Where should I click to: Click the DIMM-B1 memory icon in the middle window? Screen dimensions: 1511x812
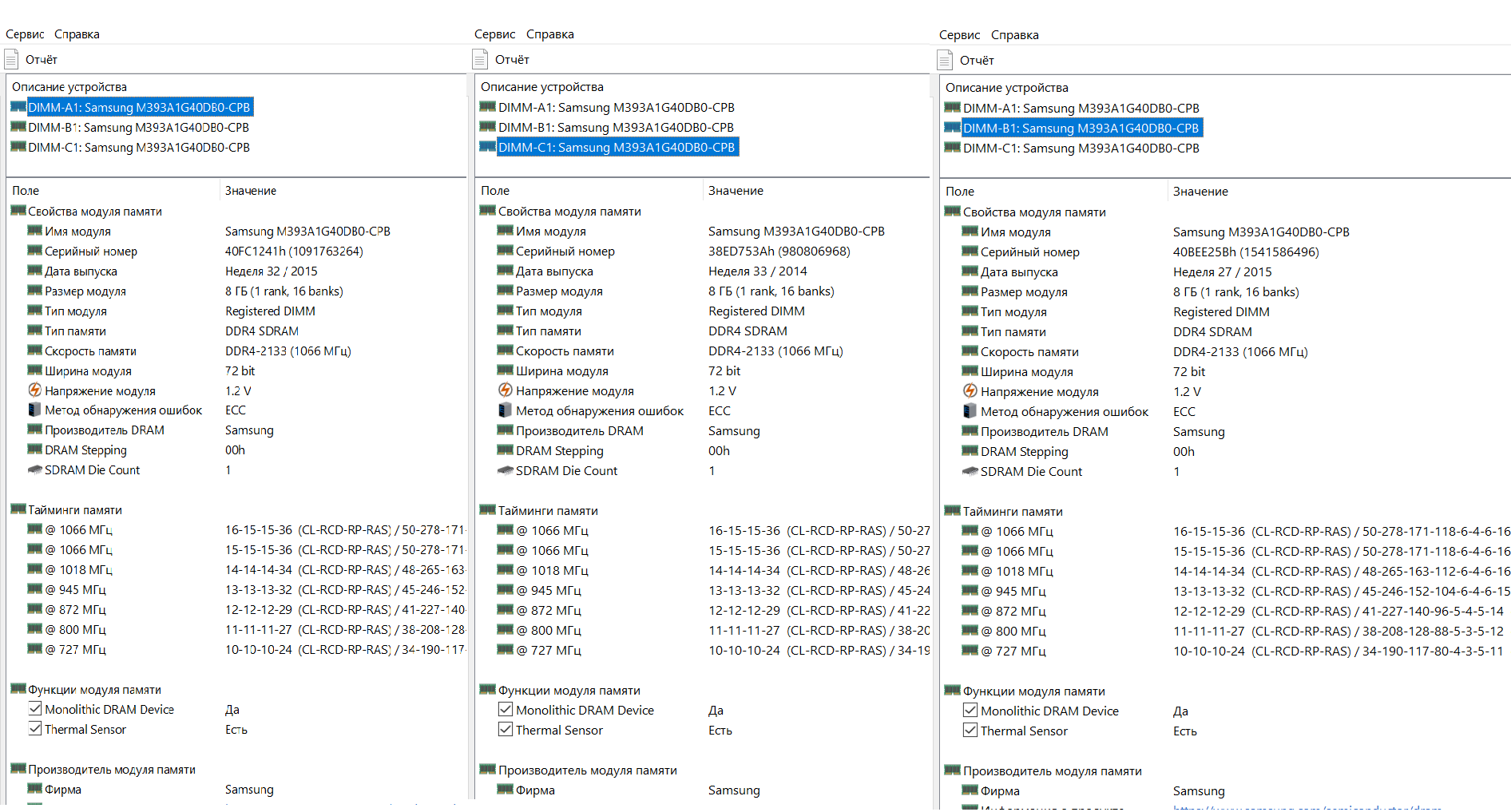[488, 127]
